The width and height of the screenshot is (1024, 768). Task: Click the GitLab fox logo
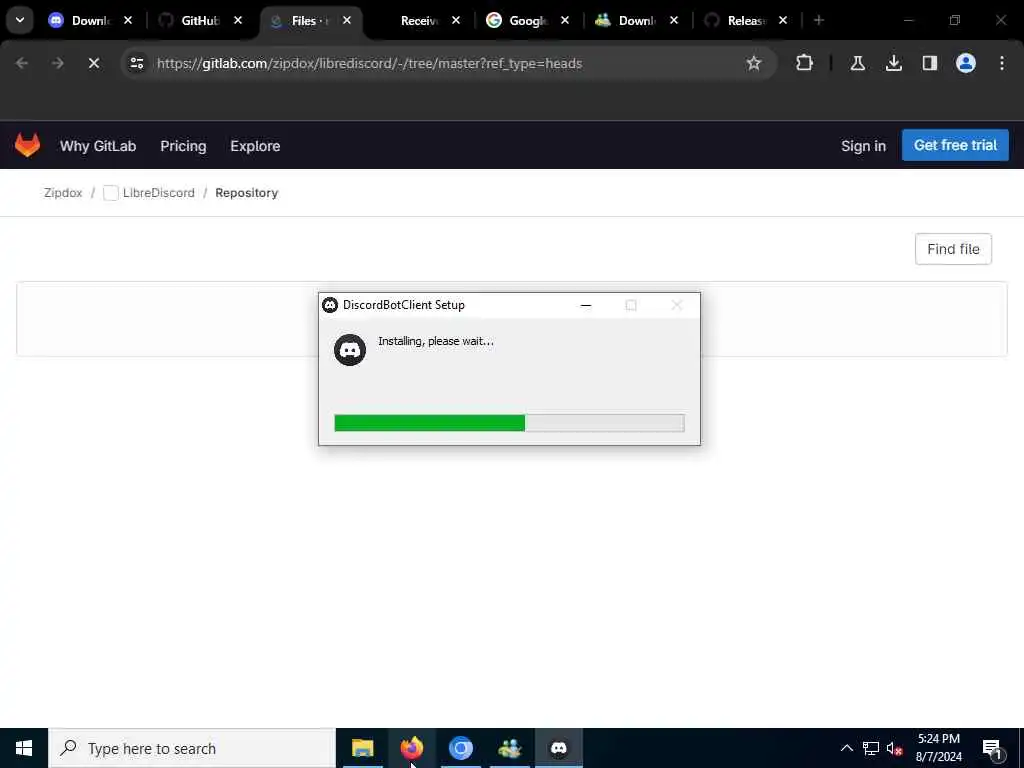[x=27, y=146]
